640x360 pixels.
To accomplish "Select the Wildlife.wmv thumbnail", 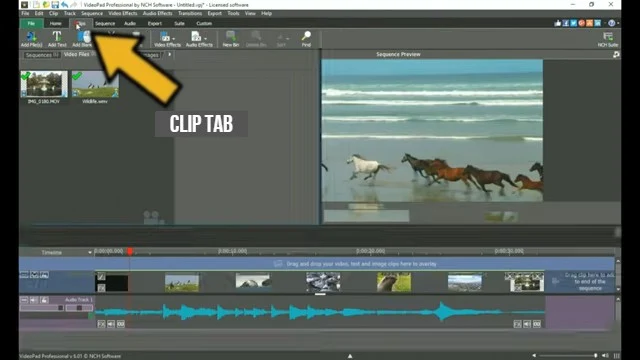I will (95, 84).
